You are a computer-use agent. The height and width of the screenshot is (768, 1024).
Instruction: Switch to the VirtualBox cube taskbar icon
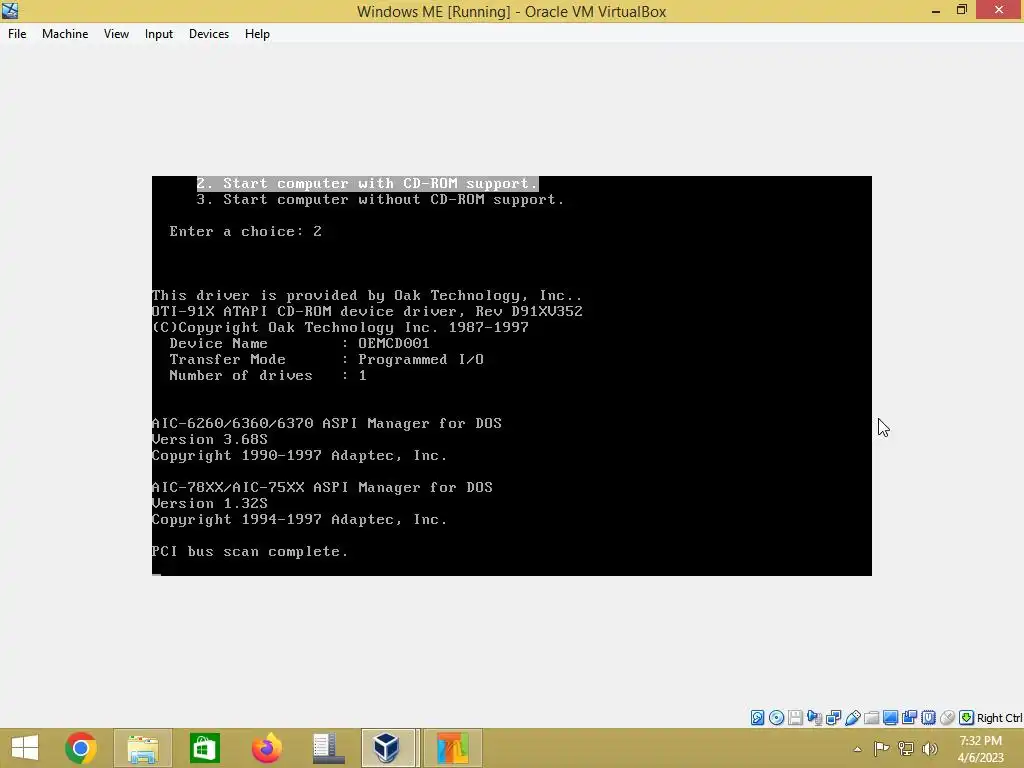(388, 748)
